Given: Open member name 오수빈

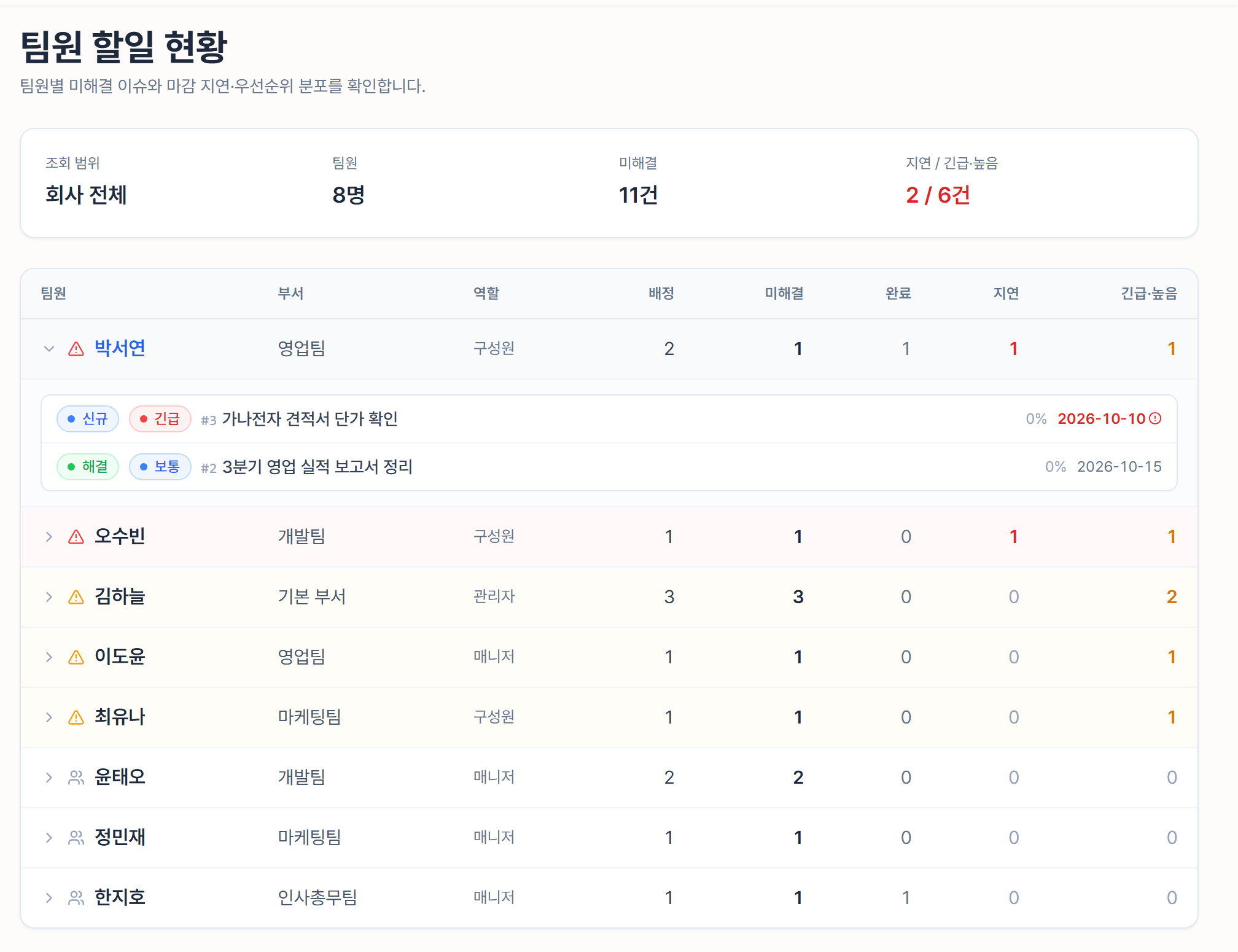Looking at the screenshot, I should point(120,536).
